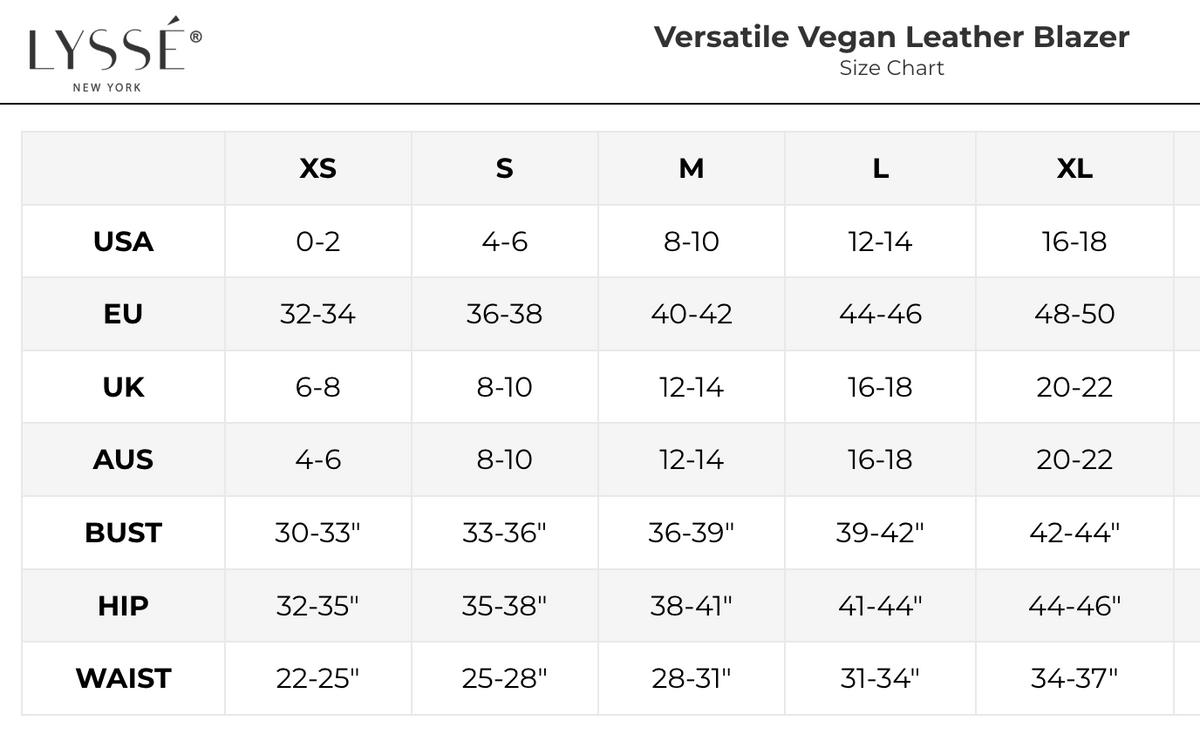Image resolution: width=1200 pixels, height=748 pixels.
Task: Click the WAIST row label
Action: pyautogui.click(x=123, y=679)
